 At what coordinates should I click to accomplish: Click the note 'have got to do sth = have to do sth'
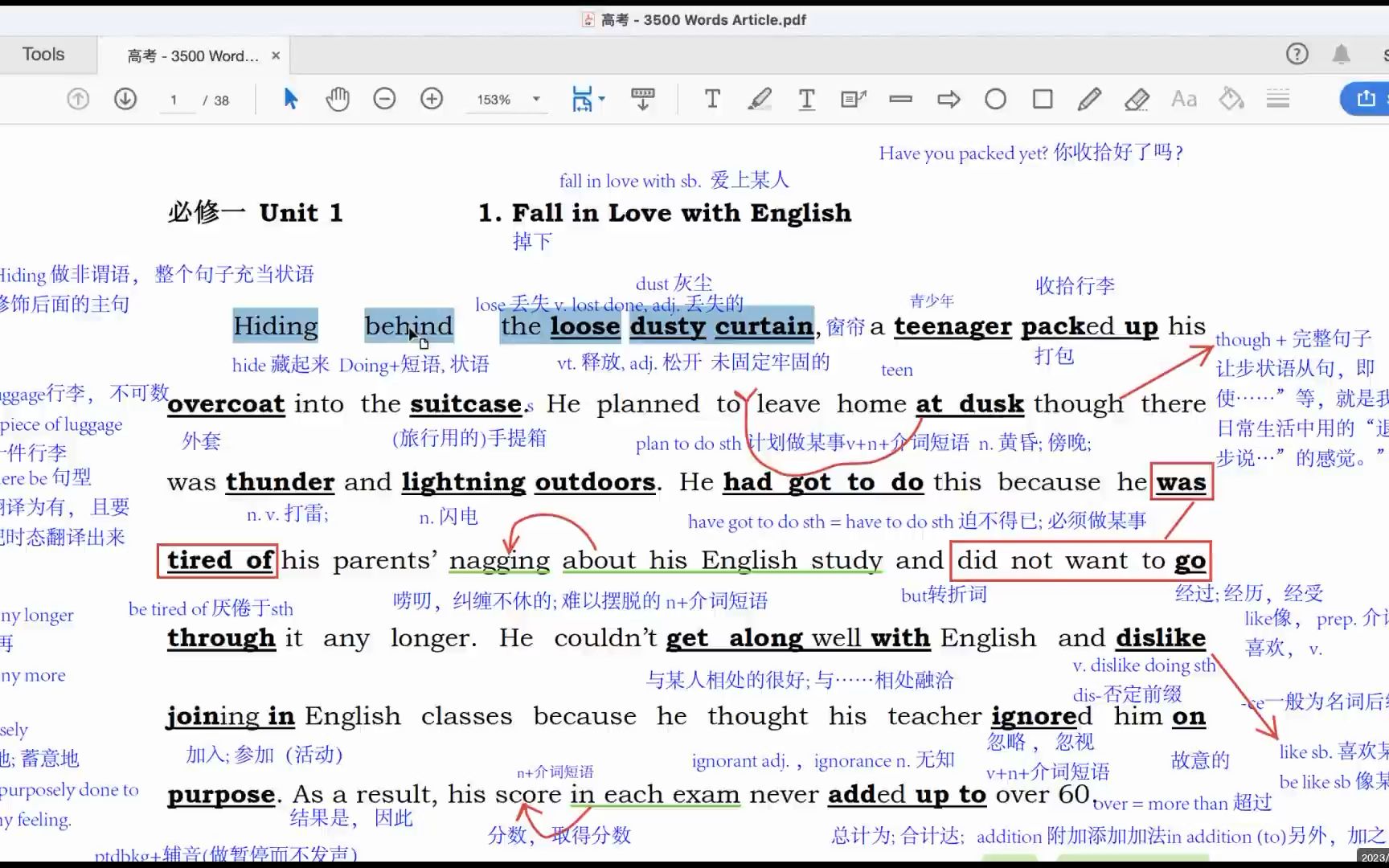click(821, 522)
